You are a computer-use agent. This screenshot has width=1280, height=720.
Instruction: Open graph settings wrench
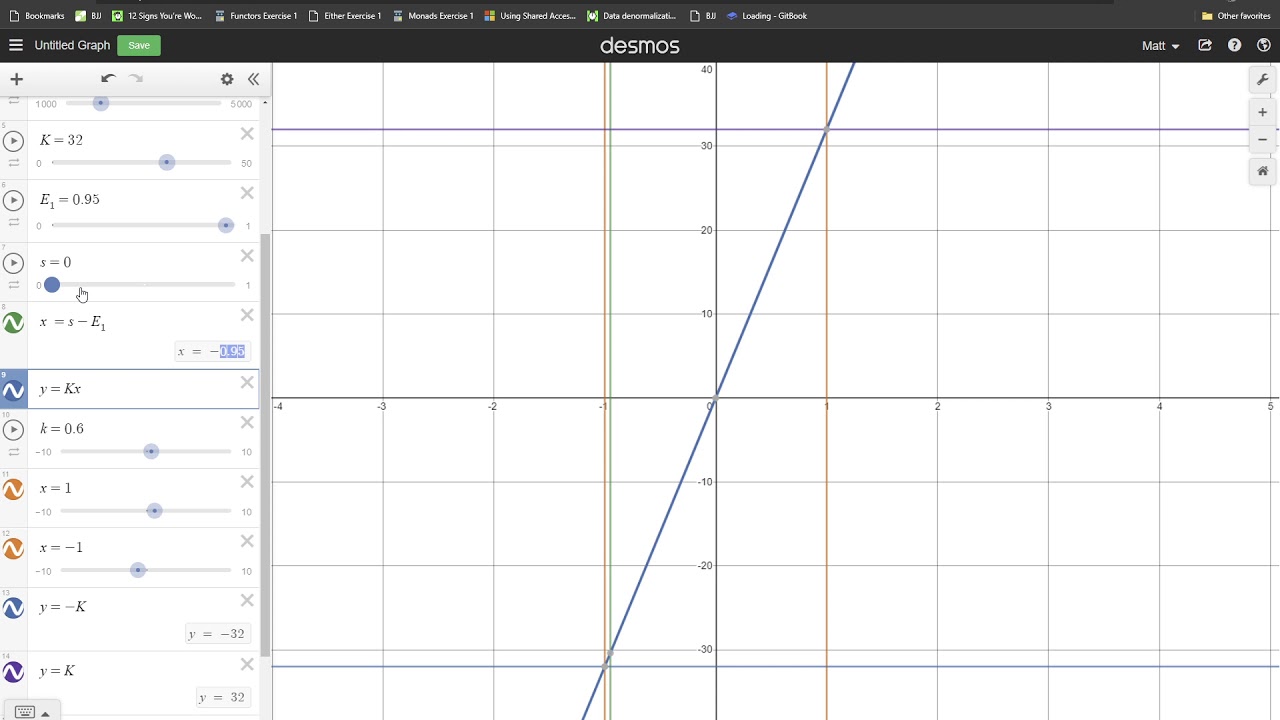coord(1262,80)
